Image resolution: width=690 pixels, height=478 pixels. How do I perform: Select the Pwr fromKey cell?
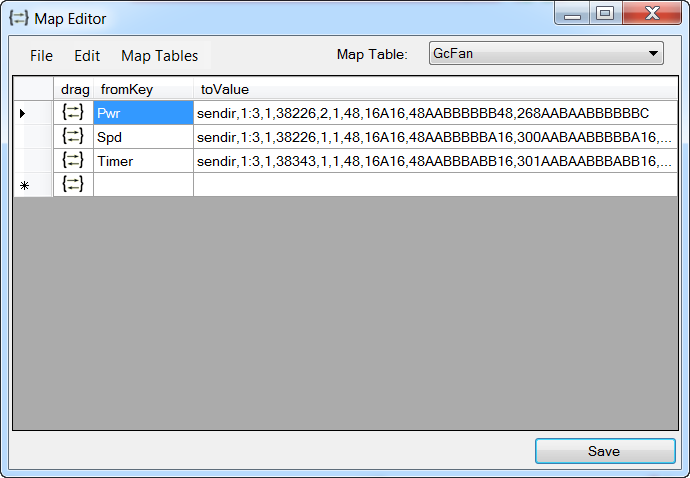pos(143,113)
